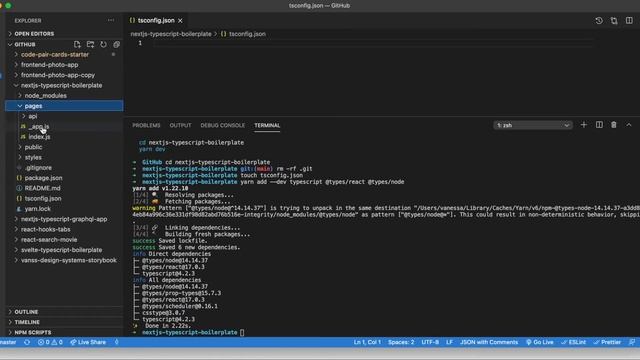Open the README.md file
Screen dimensions: 640x360
point(42,188)
